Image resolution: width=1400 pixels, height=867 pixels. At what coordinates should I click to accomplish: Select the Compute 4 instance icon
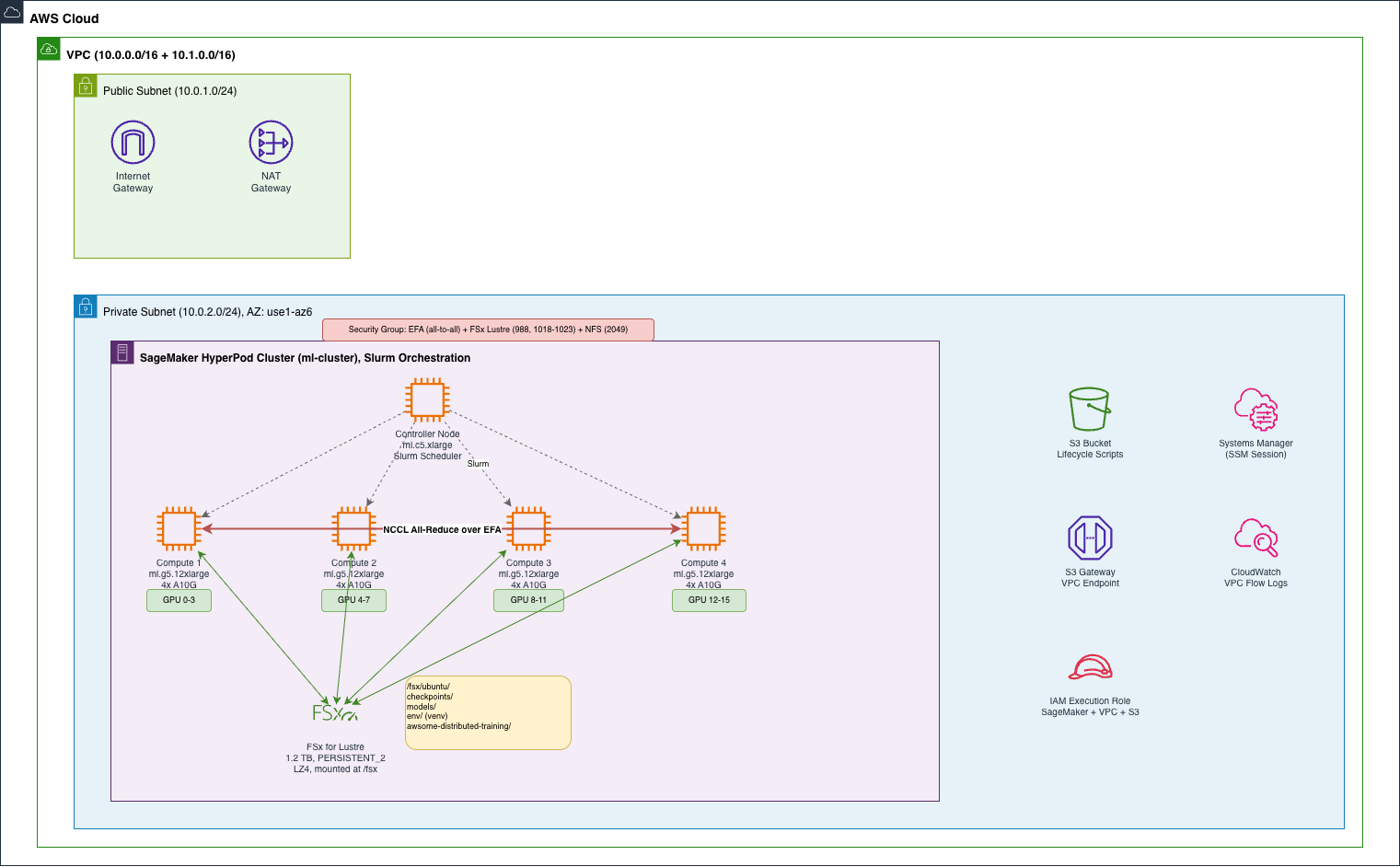point(703,529)
